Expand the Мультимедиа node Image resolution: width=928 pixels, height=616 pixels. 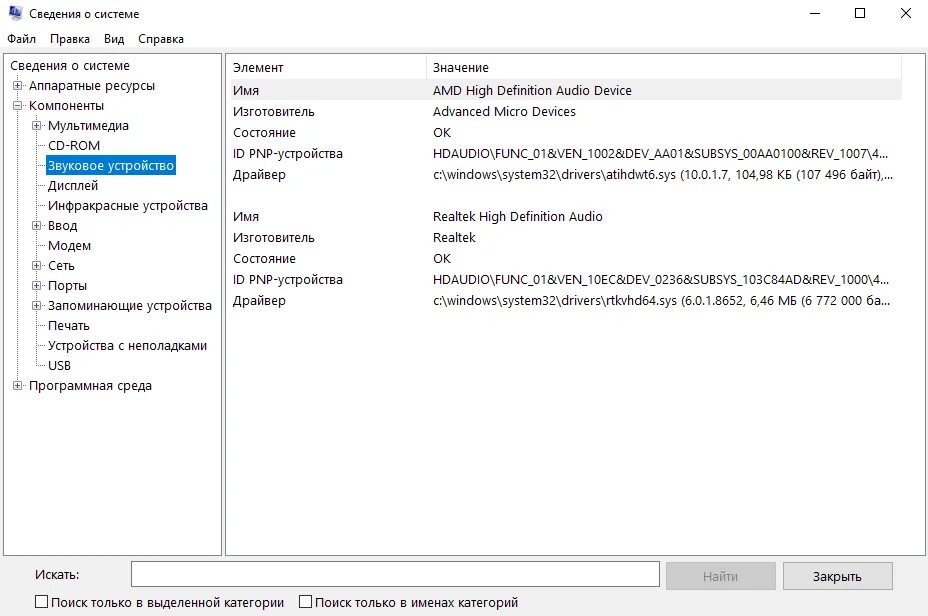tap(37, 126)
